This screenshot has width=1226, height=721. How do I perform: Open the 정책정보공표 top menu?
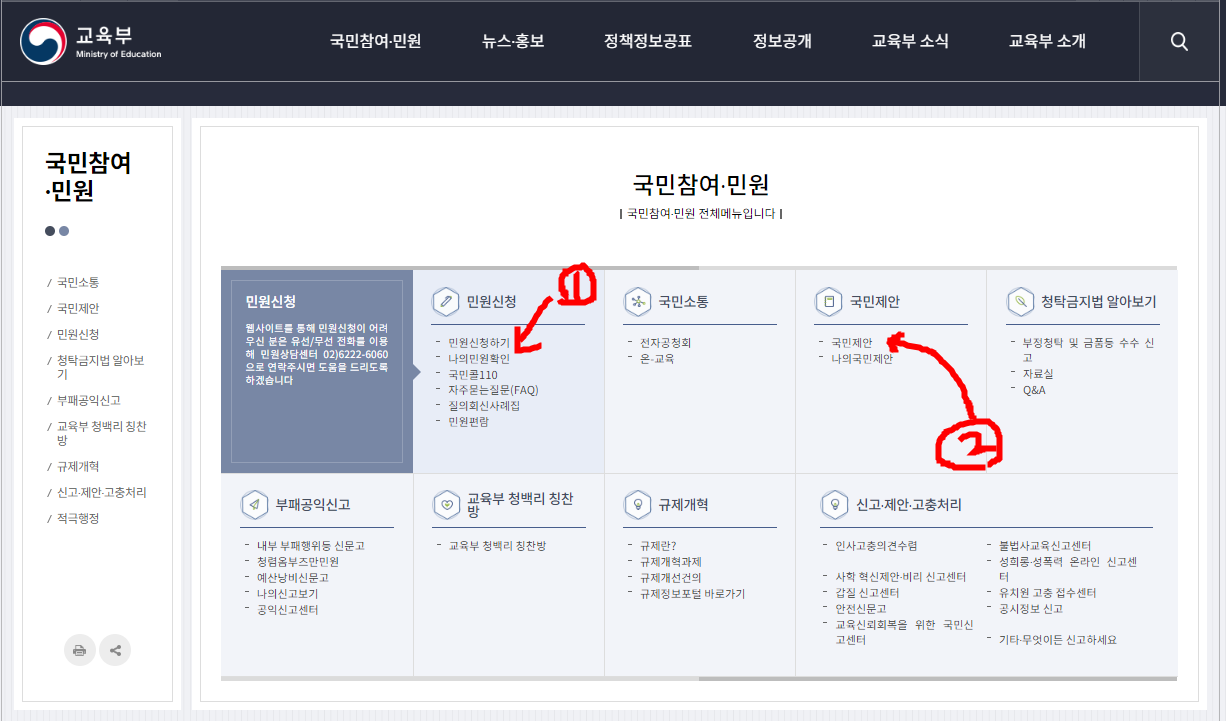(648, 41)
